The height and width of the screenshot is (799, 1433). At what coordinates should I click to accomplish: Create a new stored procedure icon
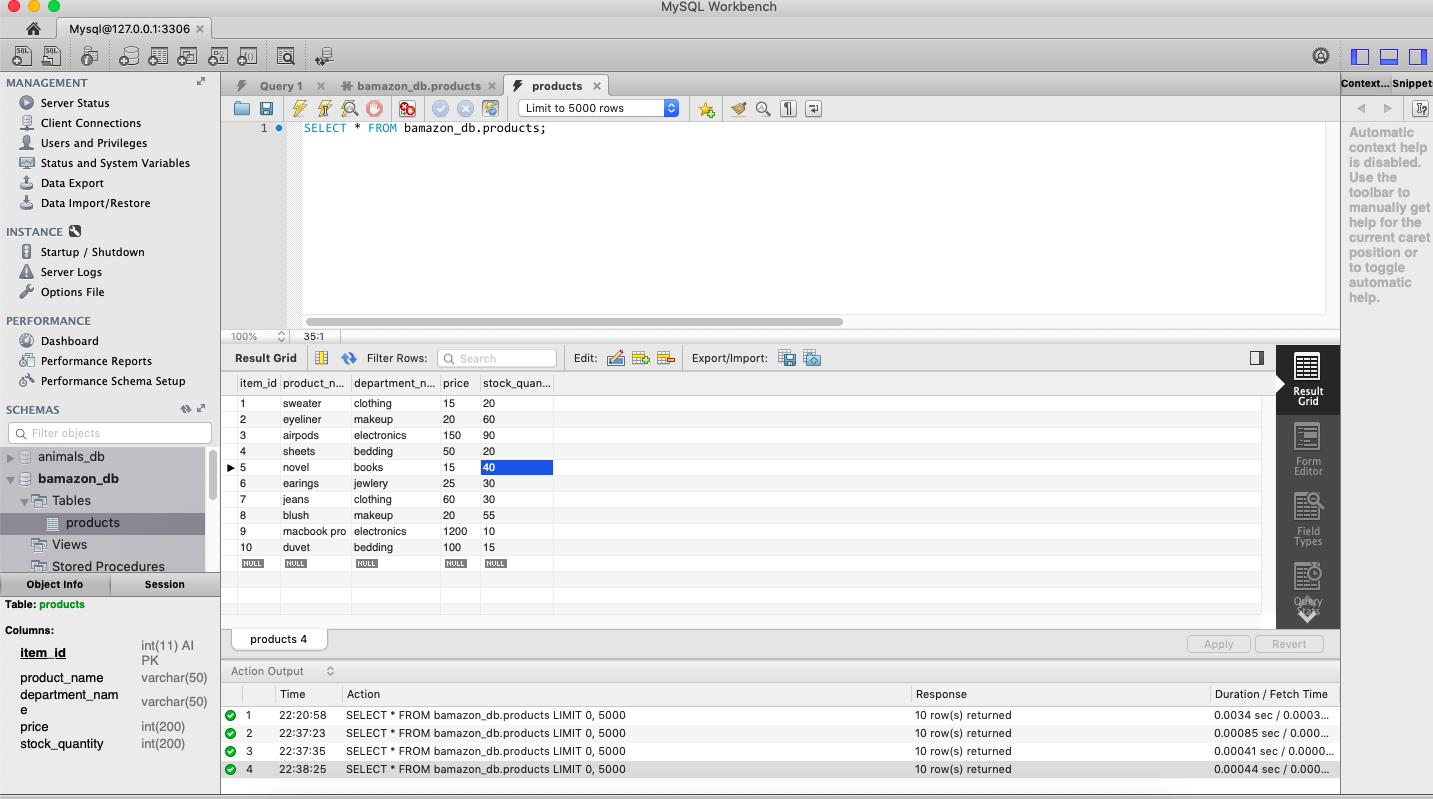tap(218, 56)
